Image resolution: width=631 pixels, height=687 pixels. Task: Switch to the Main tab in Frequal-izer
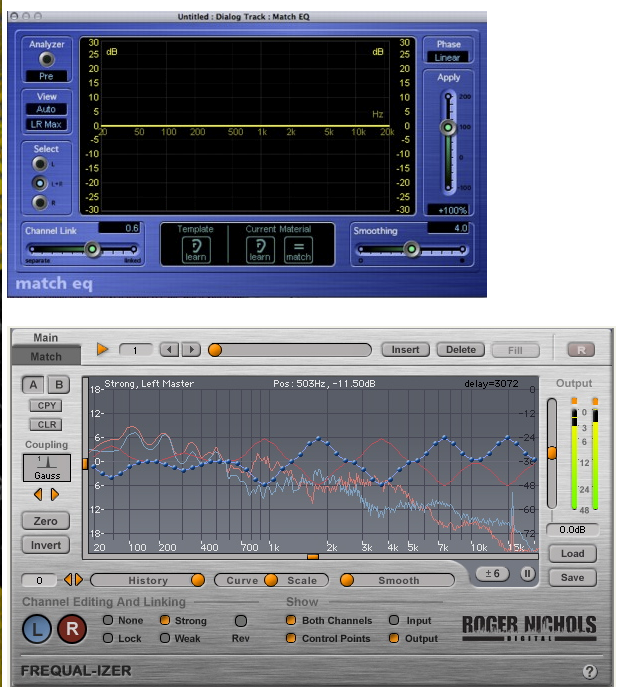46,337
